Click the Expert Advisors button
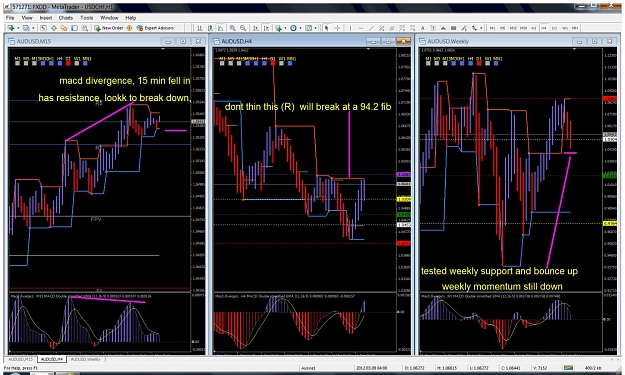Screen dimensions: 625x375 click(155, 28)
